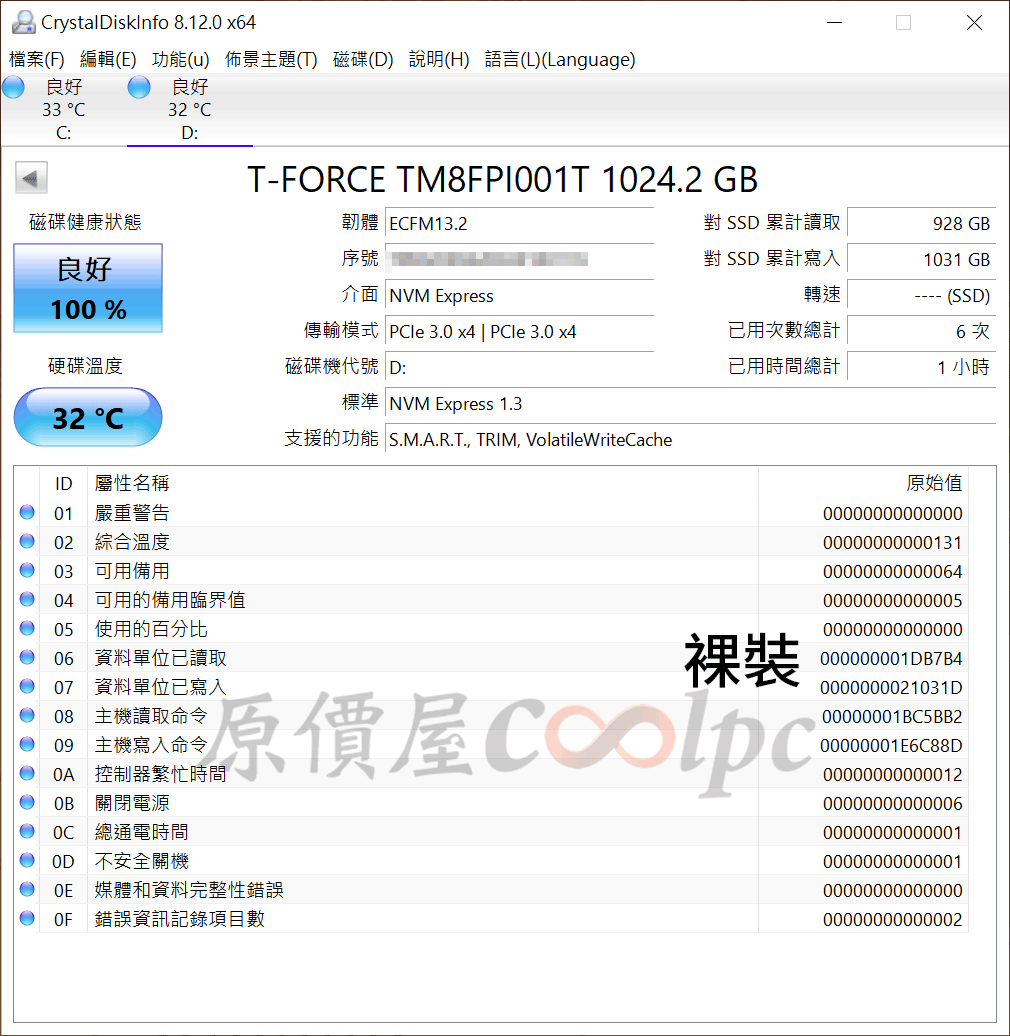The width and height of the screenshot is (1010, 1036).
Task: Click total host reads value 928 GB
Action: point(921,223)
